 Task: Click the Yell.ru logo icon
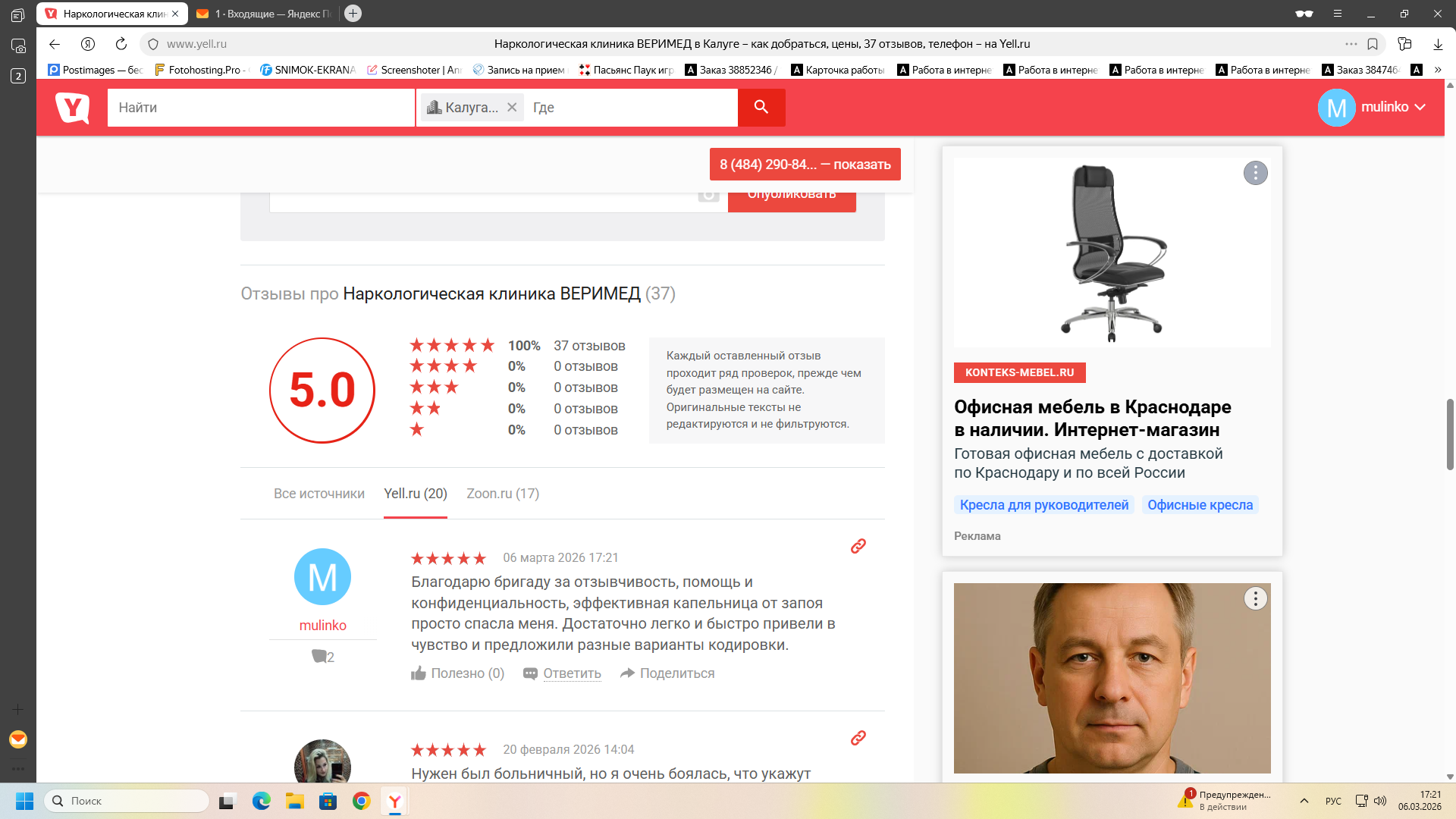(73, 108)
